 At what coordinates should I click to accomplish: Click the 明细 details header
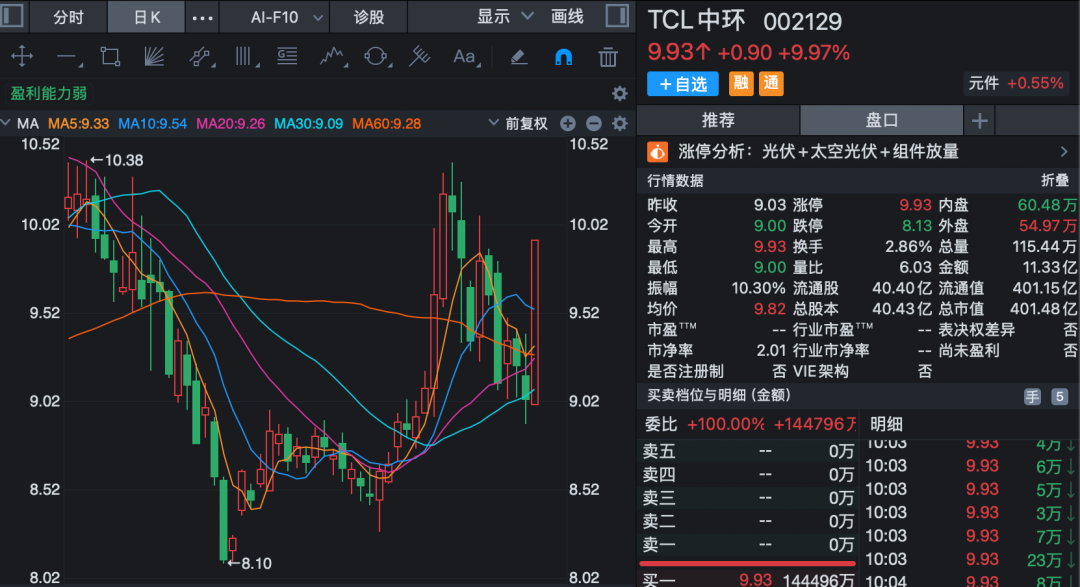pyautogui.click(x=886, y=424)
